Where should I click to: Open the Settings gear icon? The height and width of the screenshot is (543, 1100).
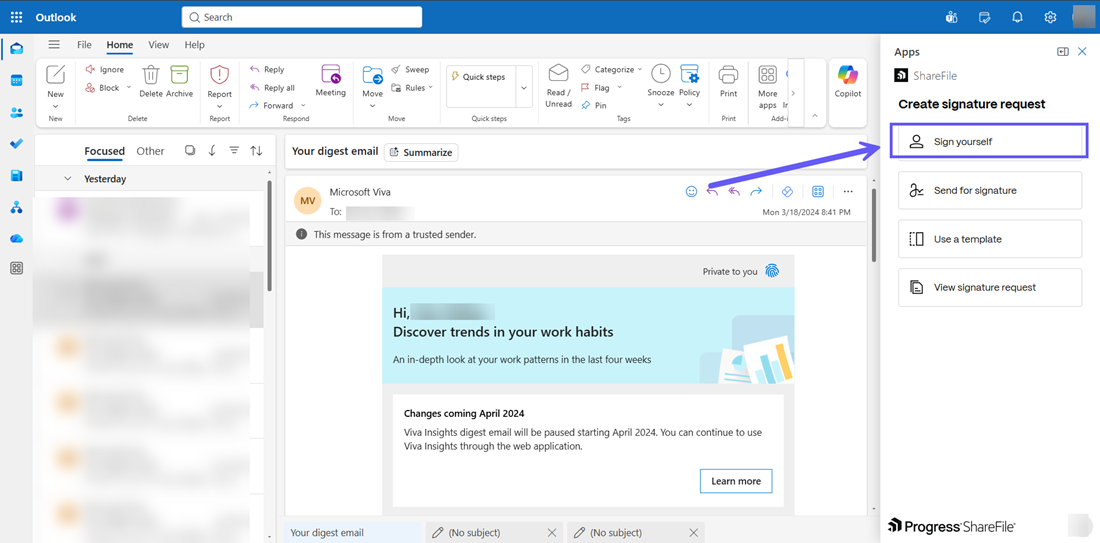click(x=1050, y=17)
